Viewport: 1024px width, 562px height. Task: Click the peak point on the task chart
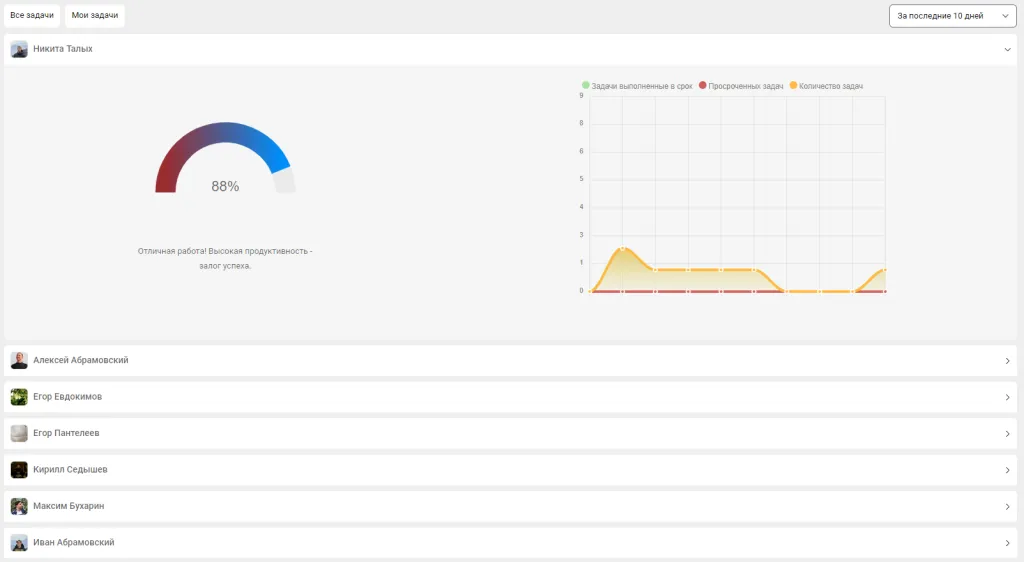point(622,248)
